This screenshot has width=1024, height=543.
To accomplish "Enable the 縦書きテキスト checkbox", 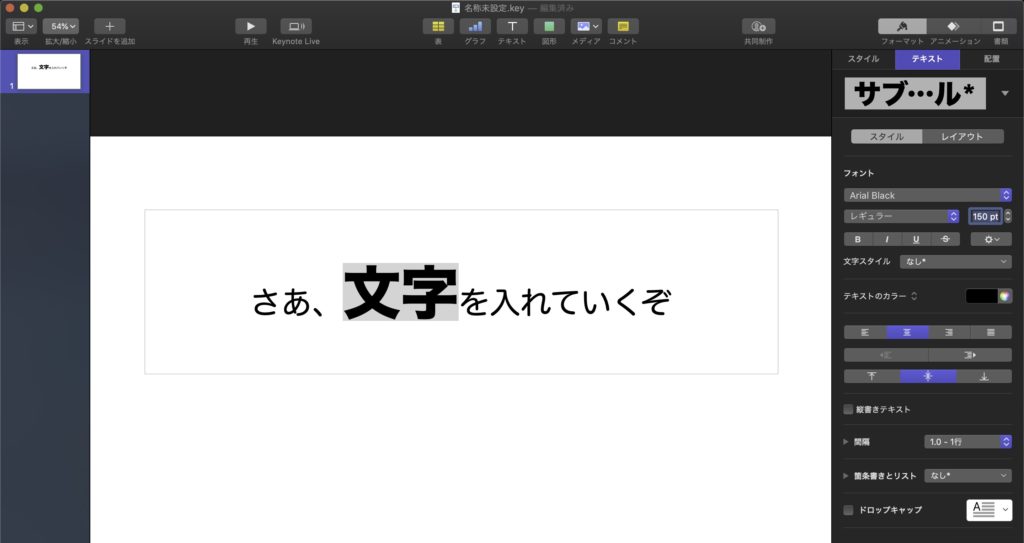I will pos(848,410).
